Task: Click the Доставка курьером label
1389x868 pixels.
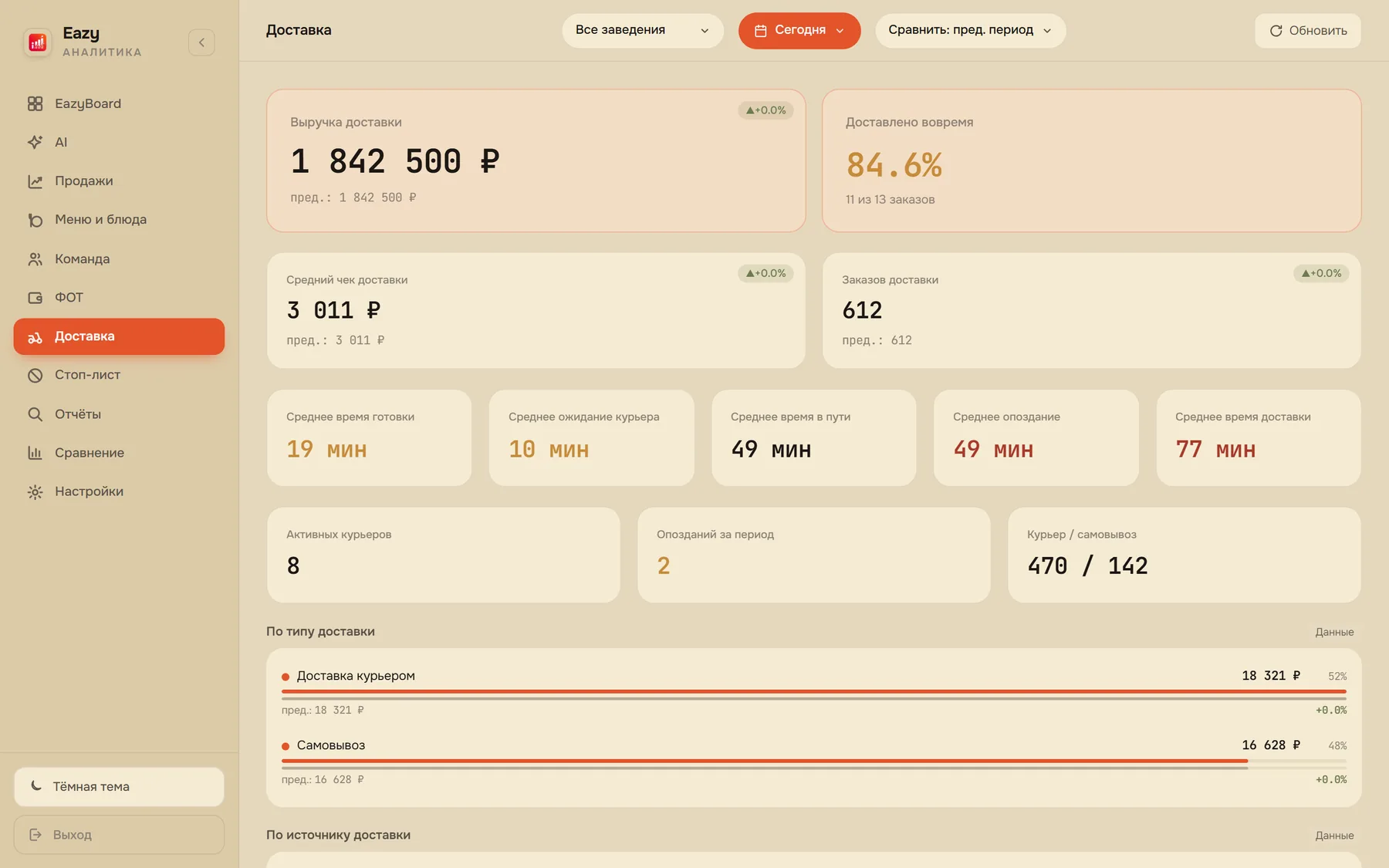Action: (356, 676)
